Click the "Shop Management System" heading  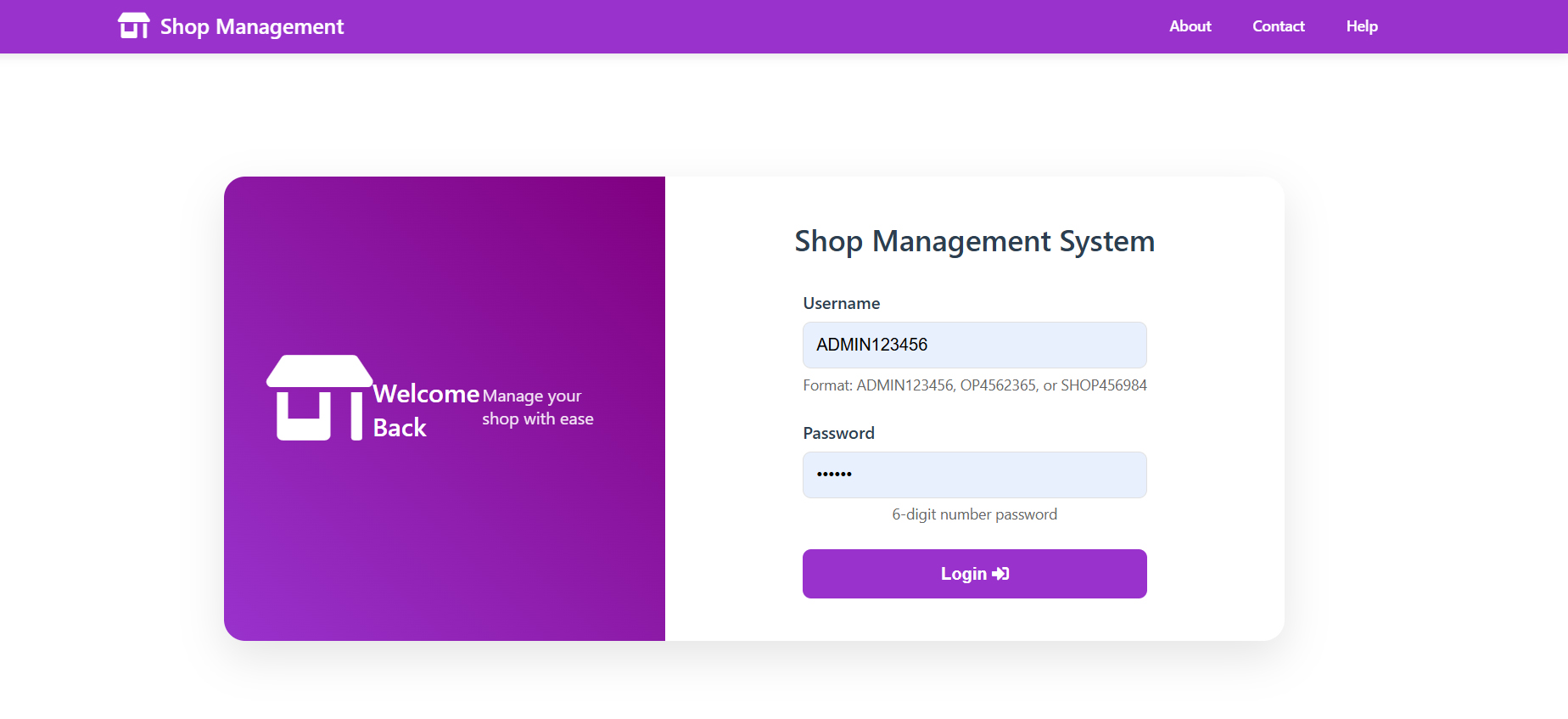coord(974,241)
